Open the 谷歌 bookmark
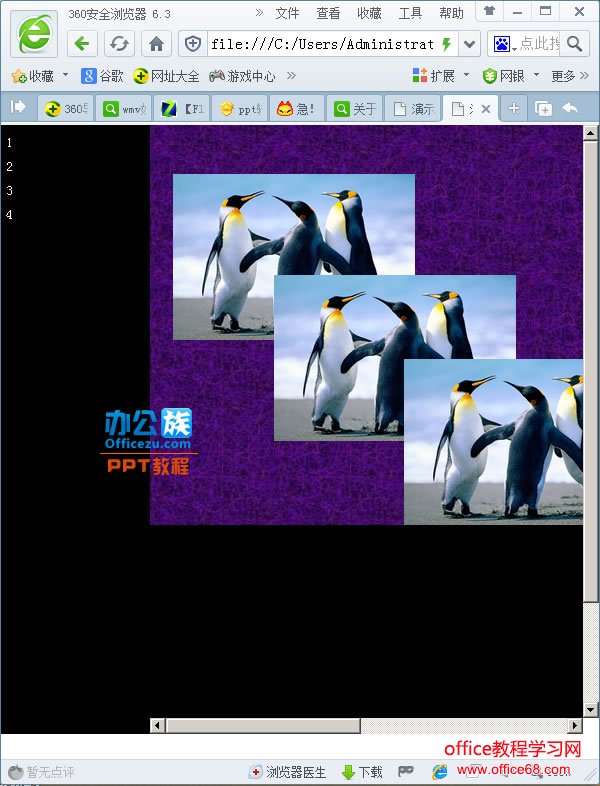 pyautogui.click(x=102, y=76)
